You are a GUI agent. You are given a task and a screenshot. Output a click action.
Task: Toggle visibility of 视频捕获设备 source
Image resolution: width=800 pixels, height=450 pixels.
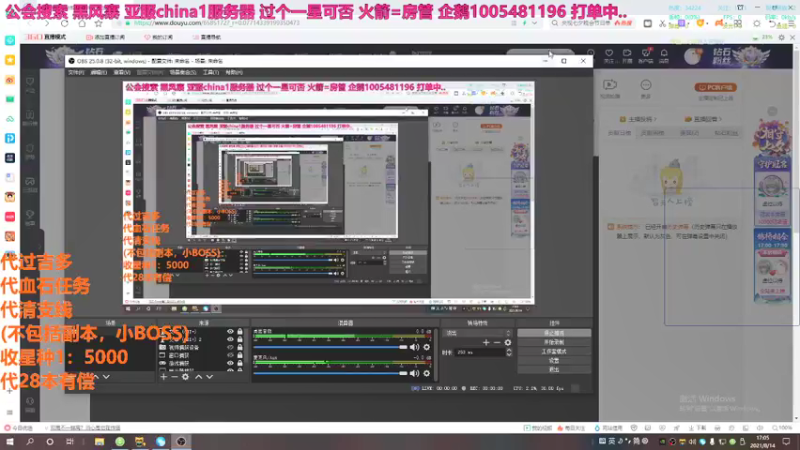tap(230, 347)
